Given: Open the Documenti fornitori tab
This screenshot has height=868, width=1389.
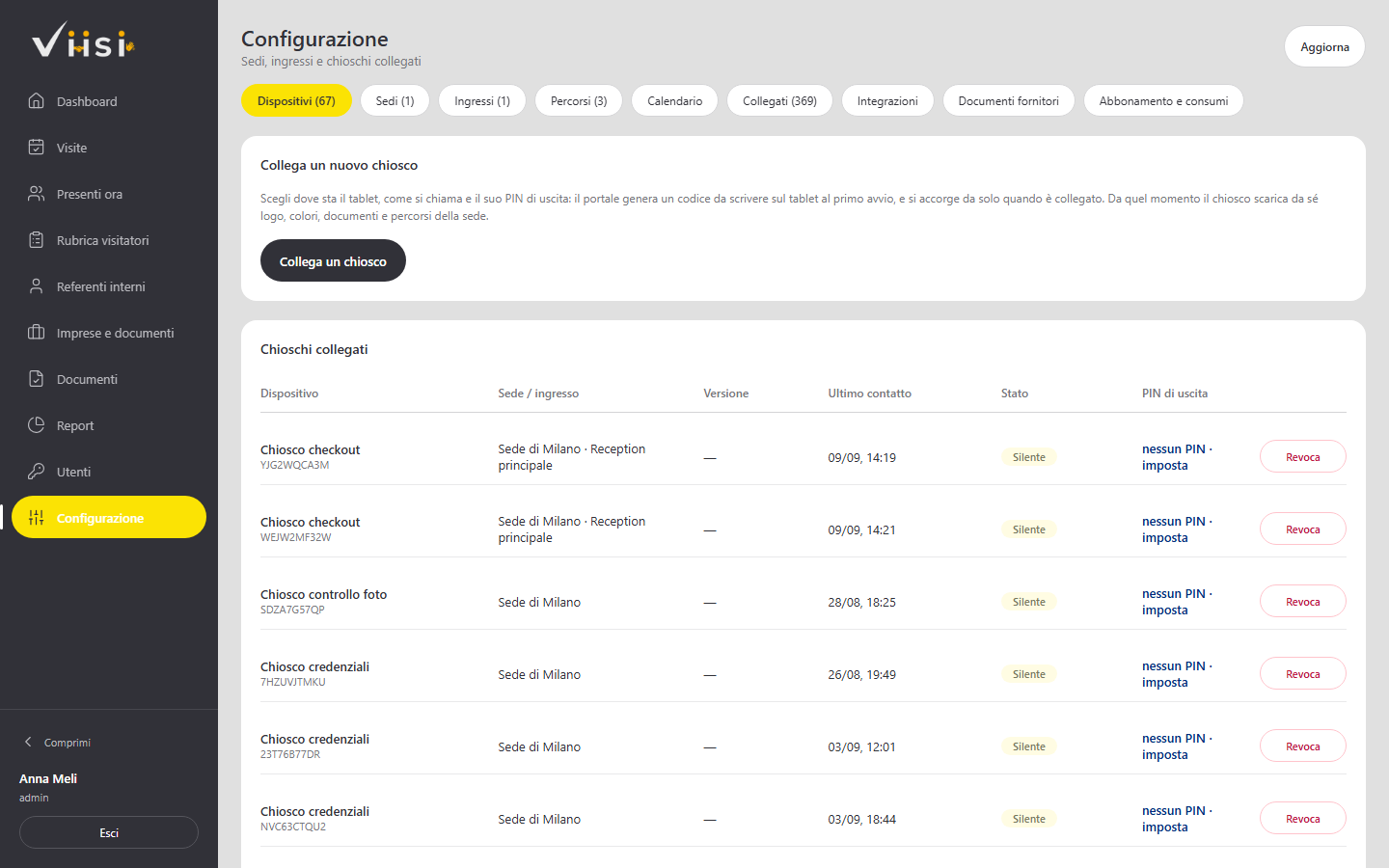Looking at the screenshot, I should (x=1008, y=100).
